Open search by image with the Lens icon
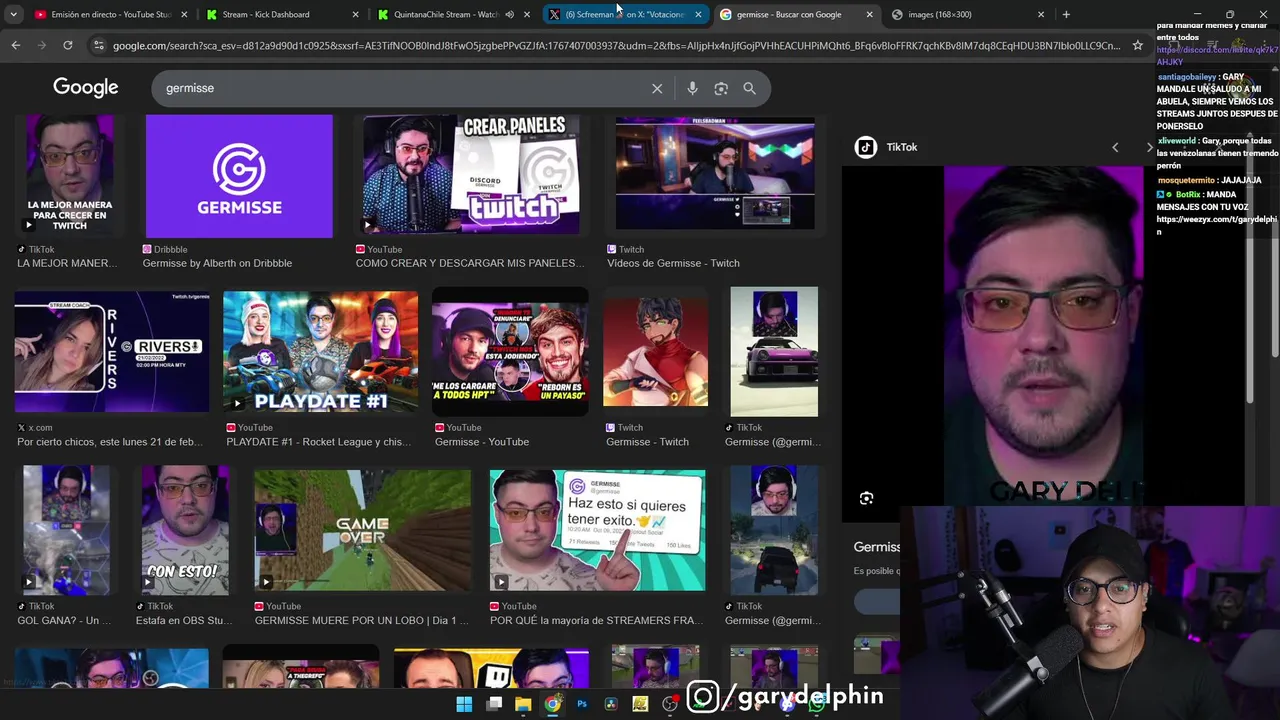The width and height of the screenshot is (1280, 720). click(721, 88)
